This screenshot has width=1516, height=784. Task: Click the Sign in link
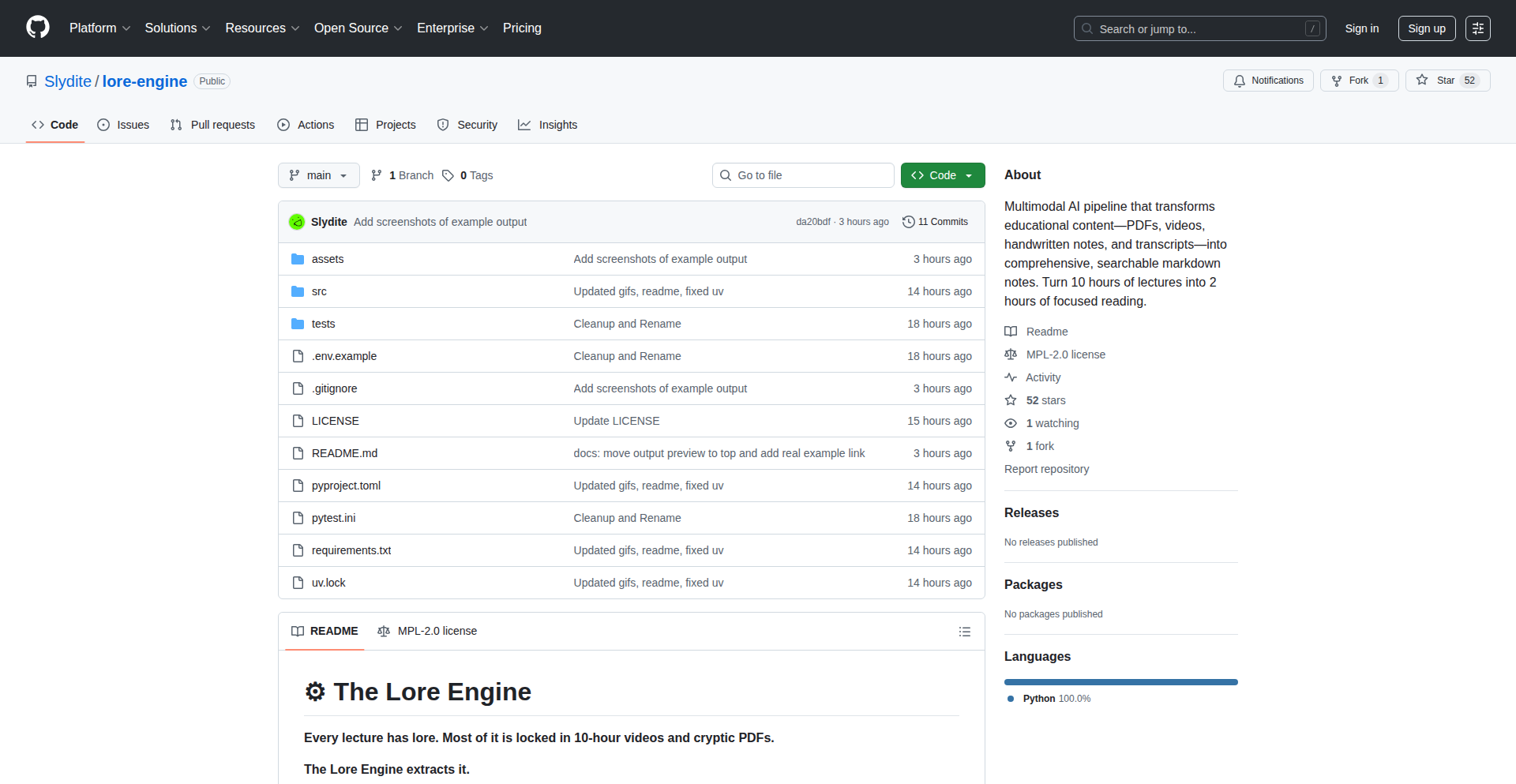pos(1361,28)
